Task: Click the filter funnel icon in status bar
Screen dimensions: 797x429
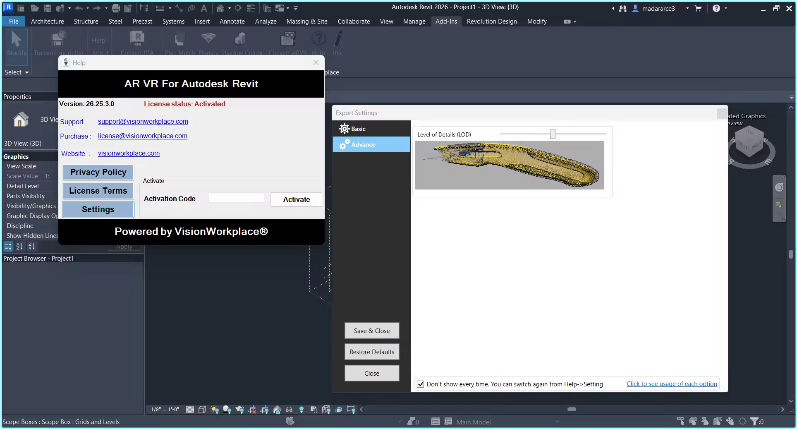Action: click(x=755, y=421)
